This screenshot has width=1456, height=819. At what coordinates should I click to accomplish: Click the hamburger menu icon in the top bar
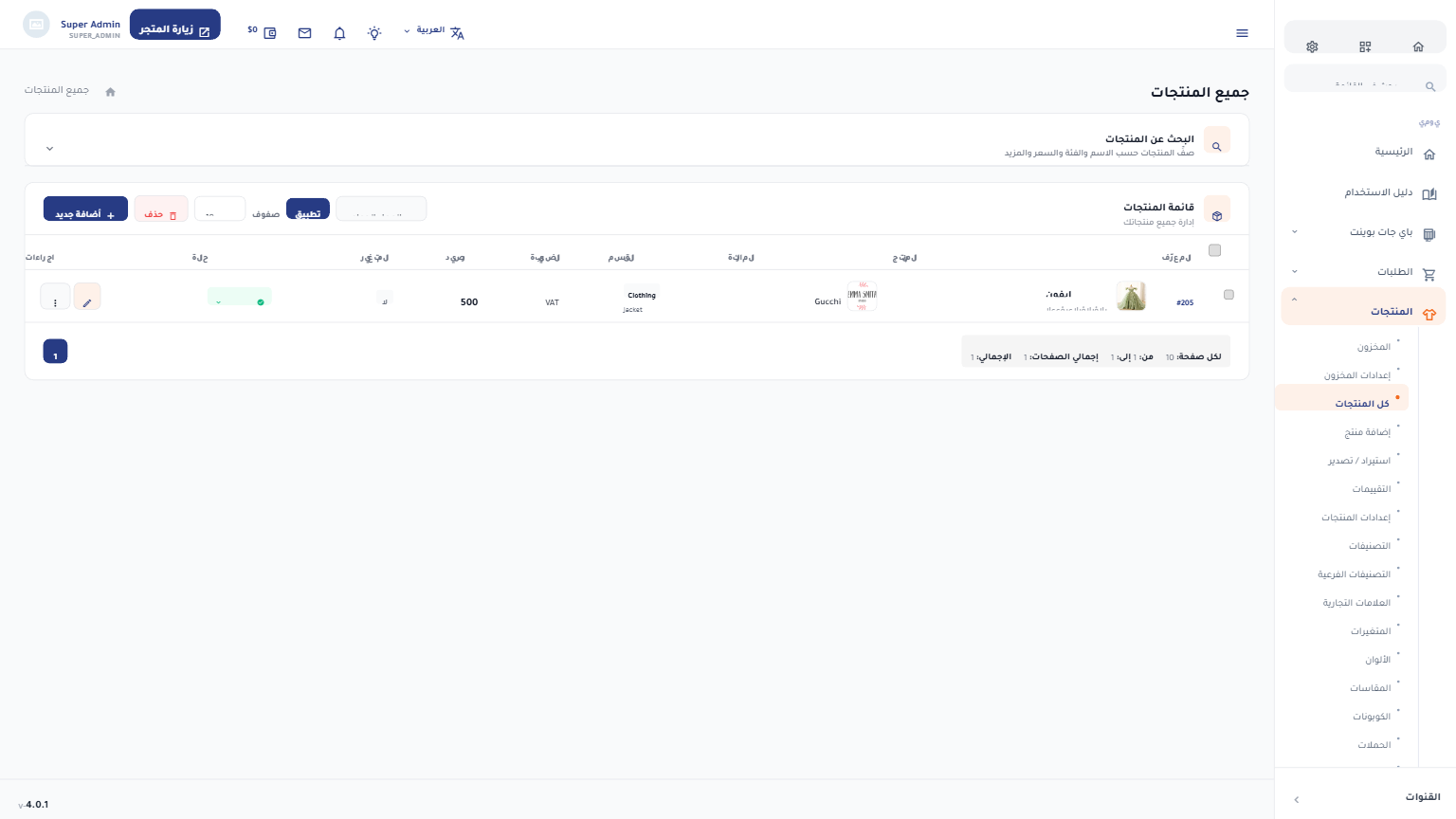pos(1242,33)
